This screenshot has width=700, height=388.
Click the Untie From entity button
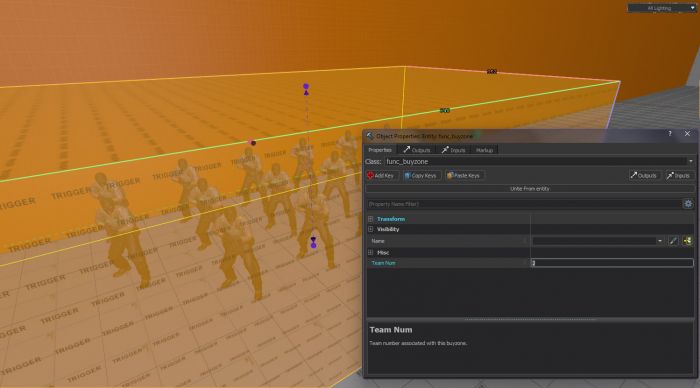point(530,189)
